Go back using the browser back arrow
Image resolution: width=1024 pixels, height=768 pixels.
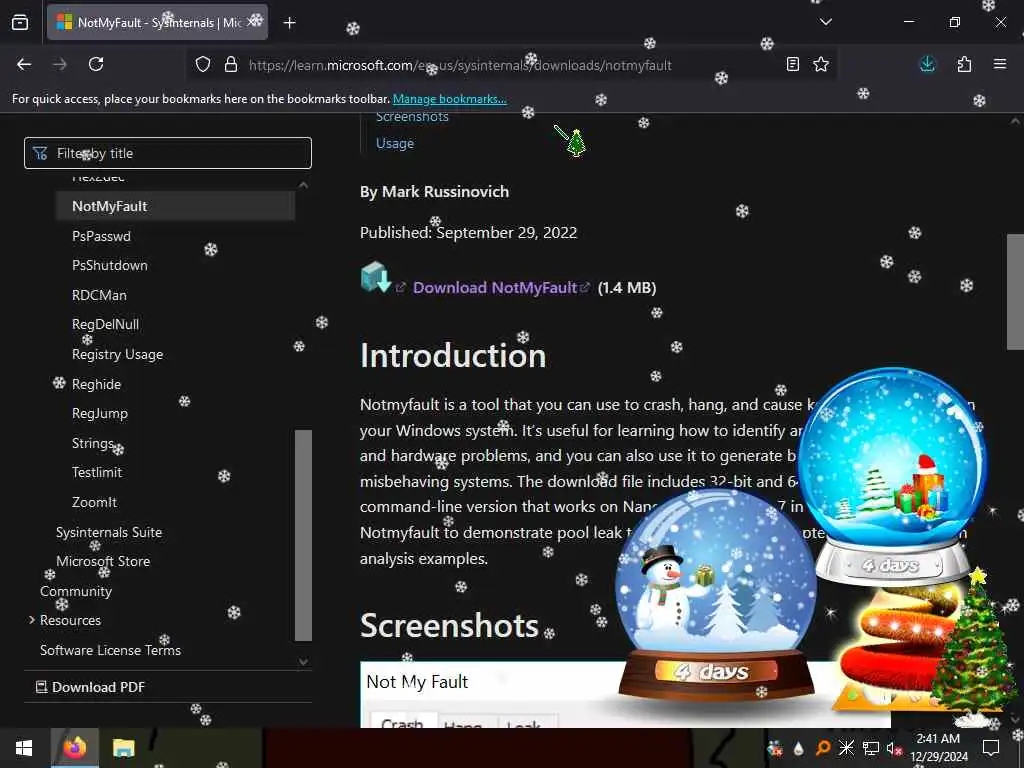[24, 64]
